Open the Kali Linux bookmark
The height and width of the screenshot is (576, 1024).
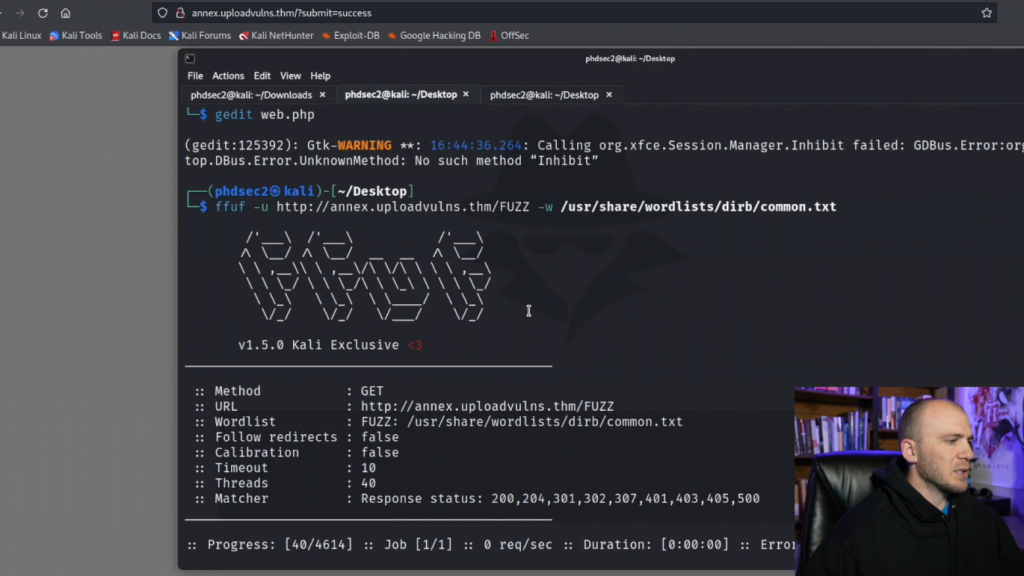coord(21,35)
